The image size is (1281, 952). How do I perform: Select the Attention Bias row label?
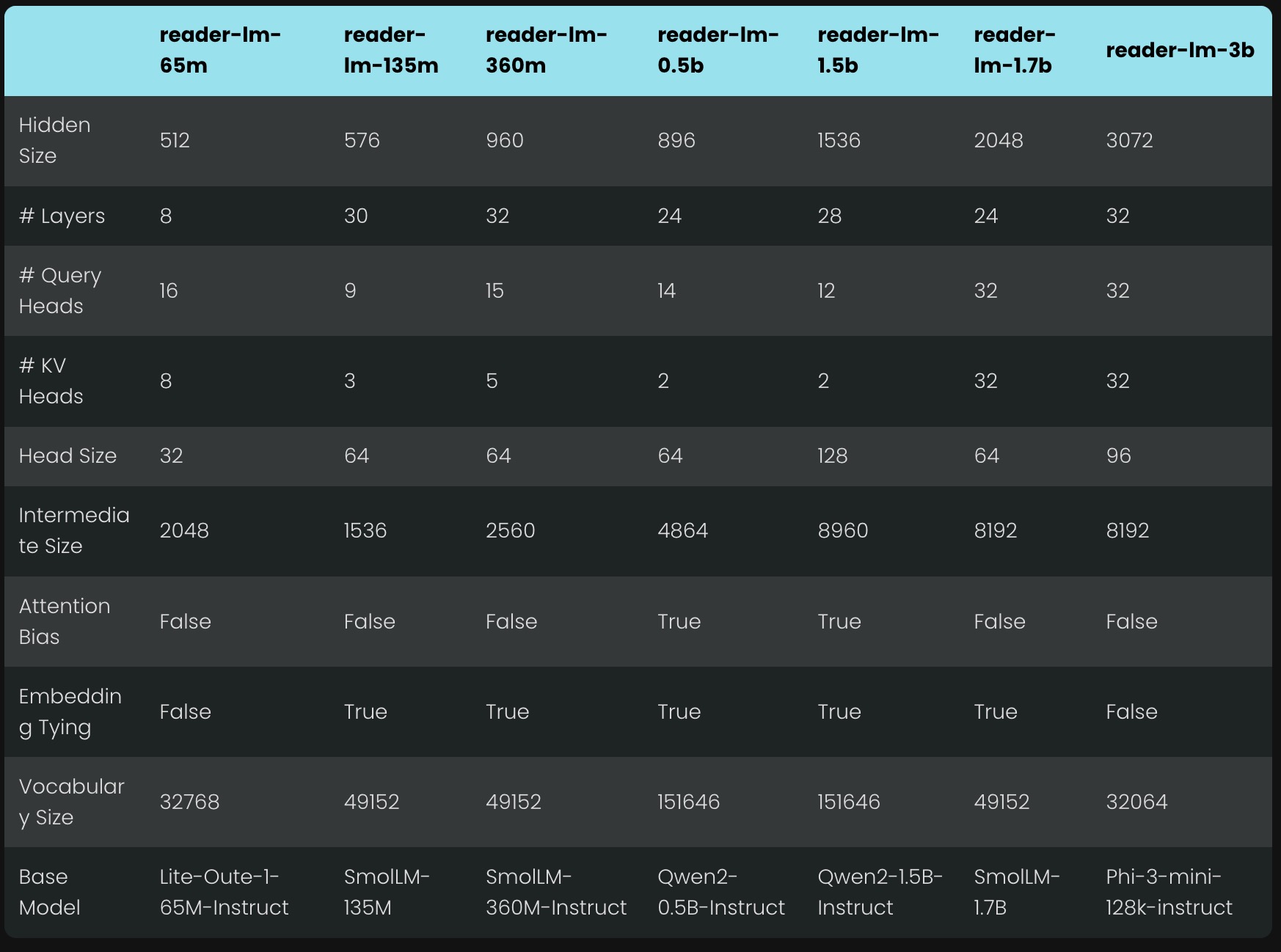pyautogui.click(x=65, y=621)
